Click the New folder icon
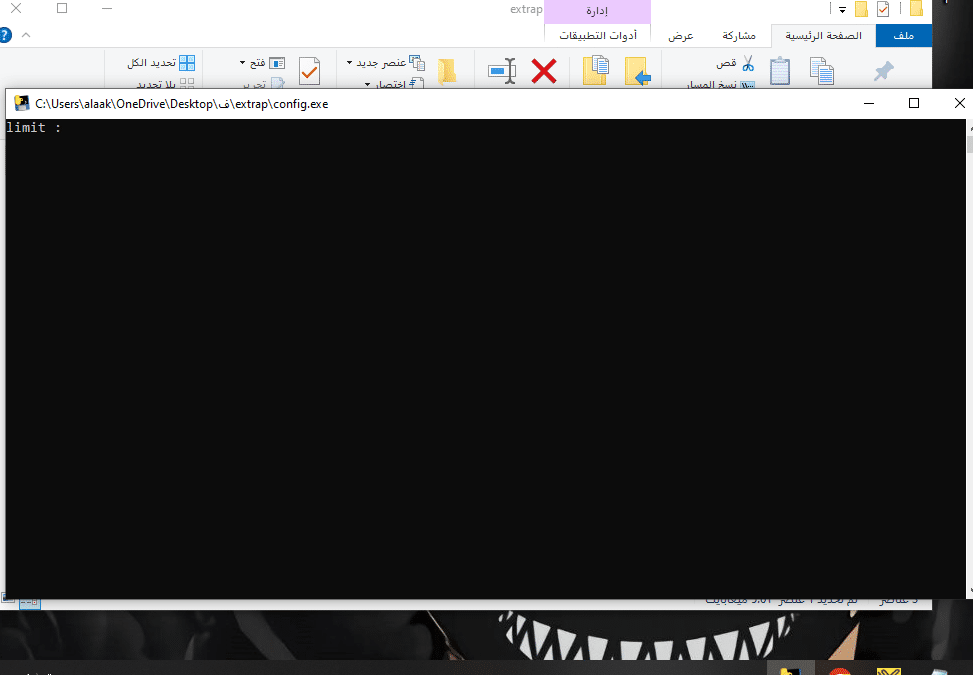The height and width of the screenshot is (675, 973). tap(447, 71)
